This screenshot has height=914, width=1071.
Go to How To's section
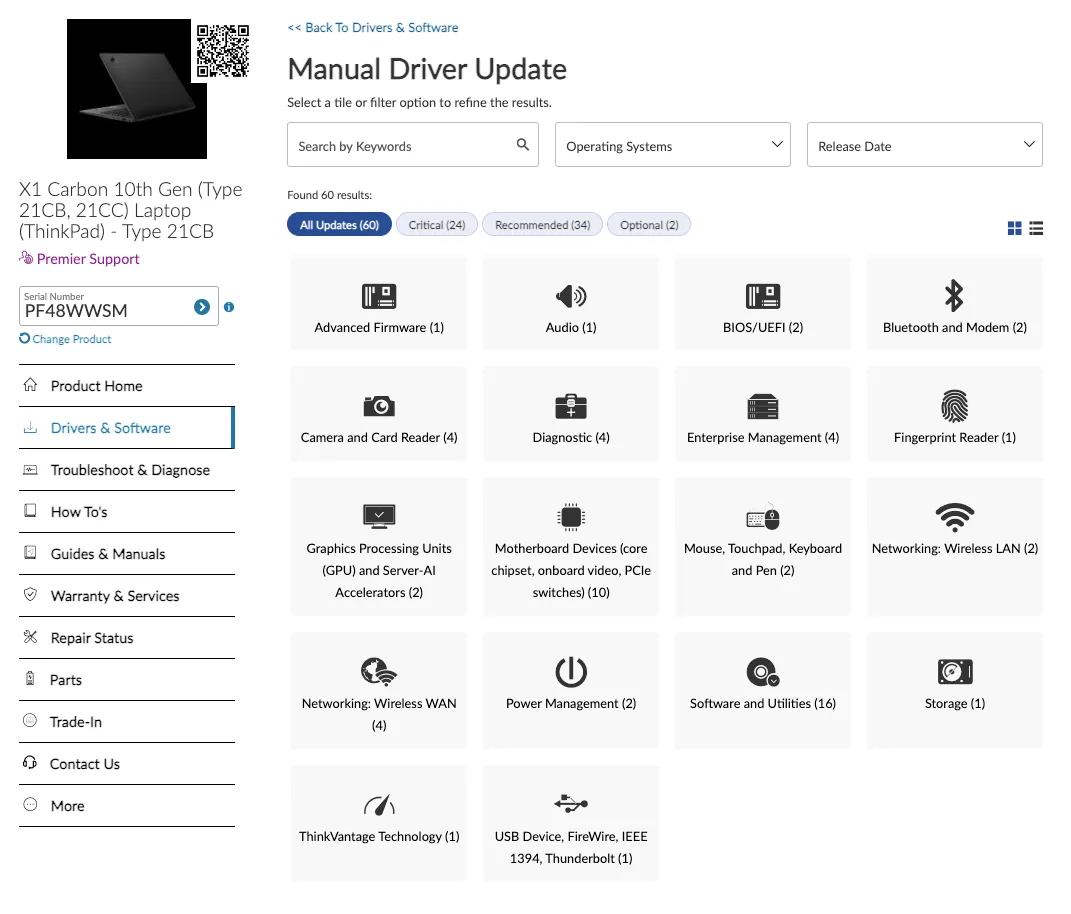tap(126, 512)
